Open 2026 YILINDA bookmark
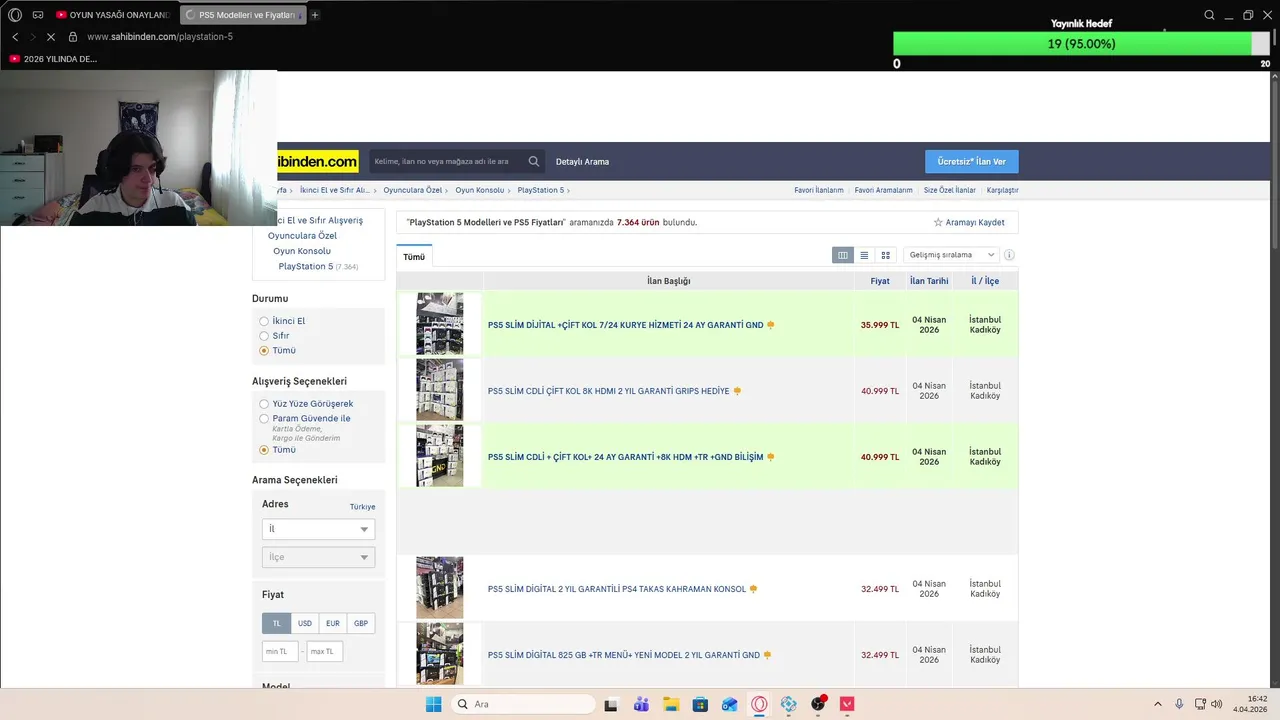 tap(53, 59)
